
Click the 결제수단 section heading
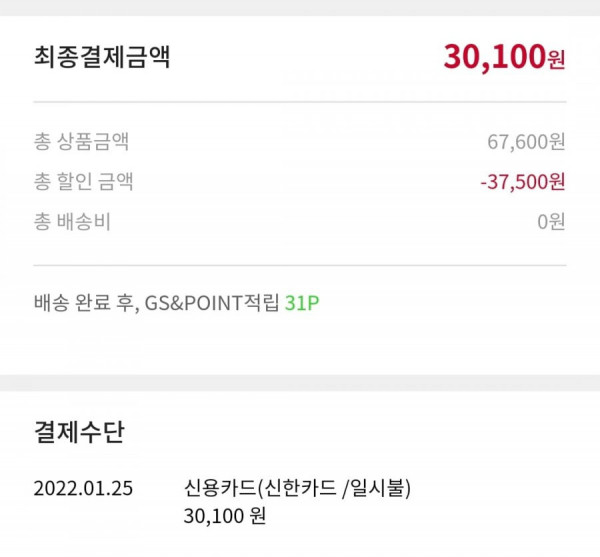[x=79, y=432]
